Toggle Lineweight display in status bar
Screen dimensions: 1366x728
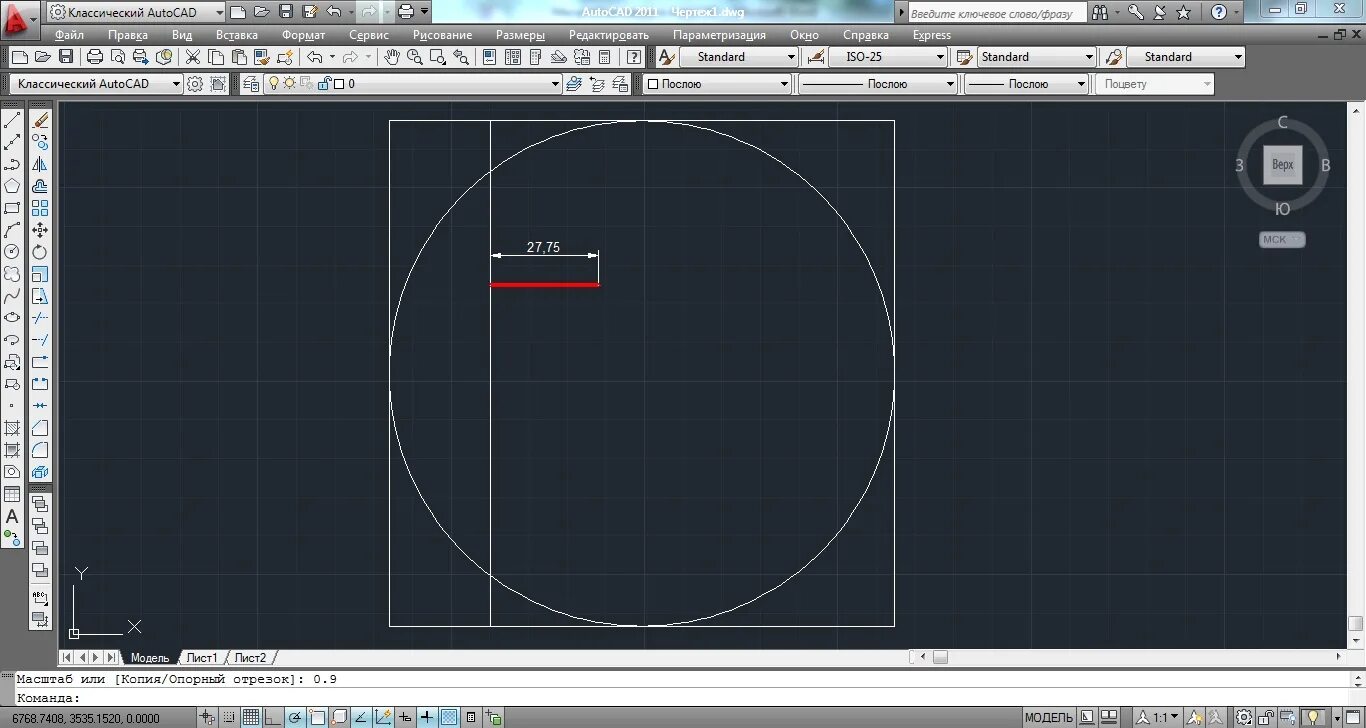[427, 717]
